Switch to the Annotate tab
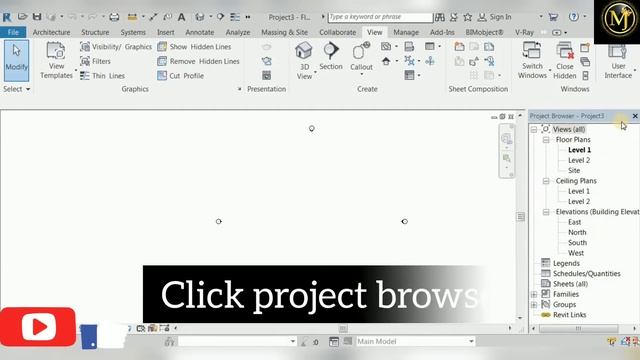 click(x=200, y=32)
